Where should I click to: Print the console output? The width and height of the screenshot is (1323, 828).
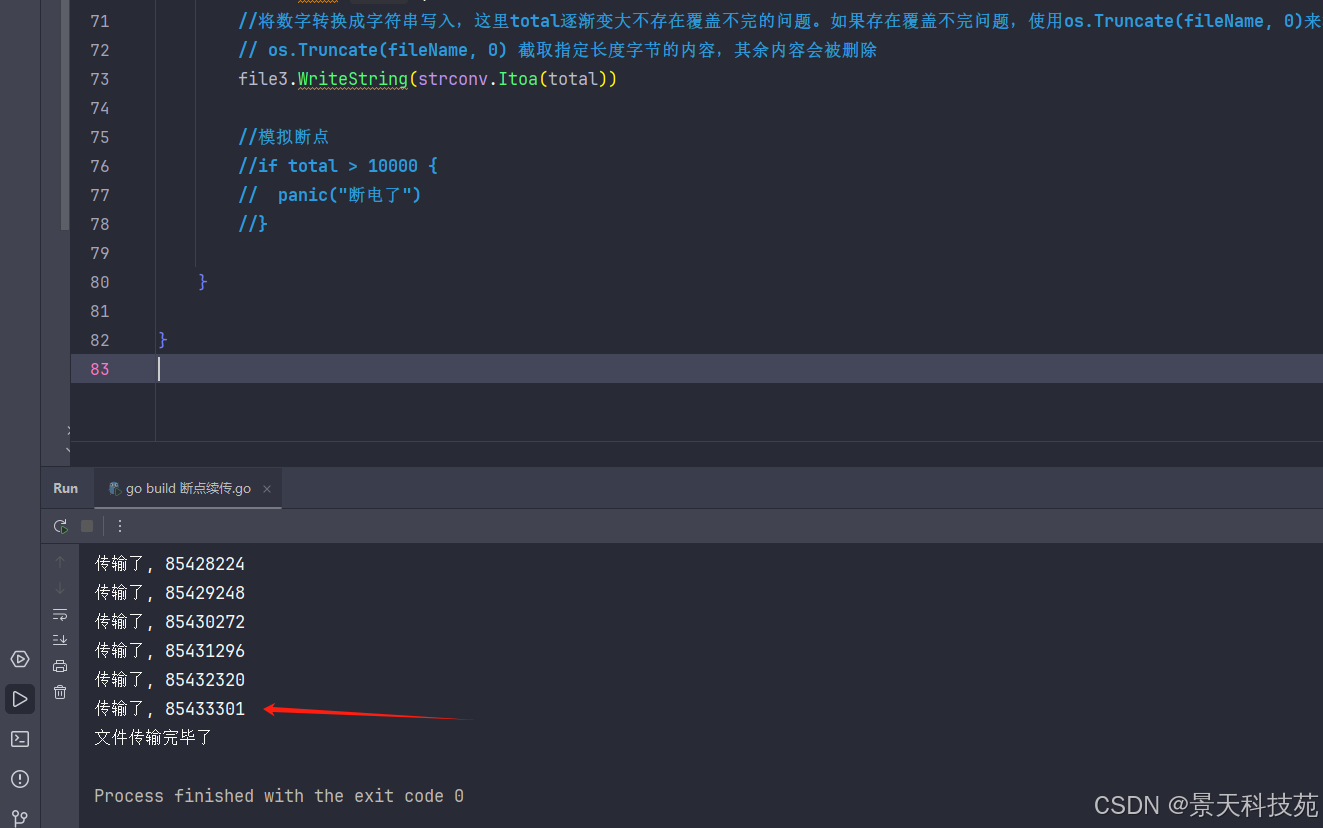click(x=60, y=666)
